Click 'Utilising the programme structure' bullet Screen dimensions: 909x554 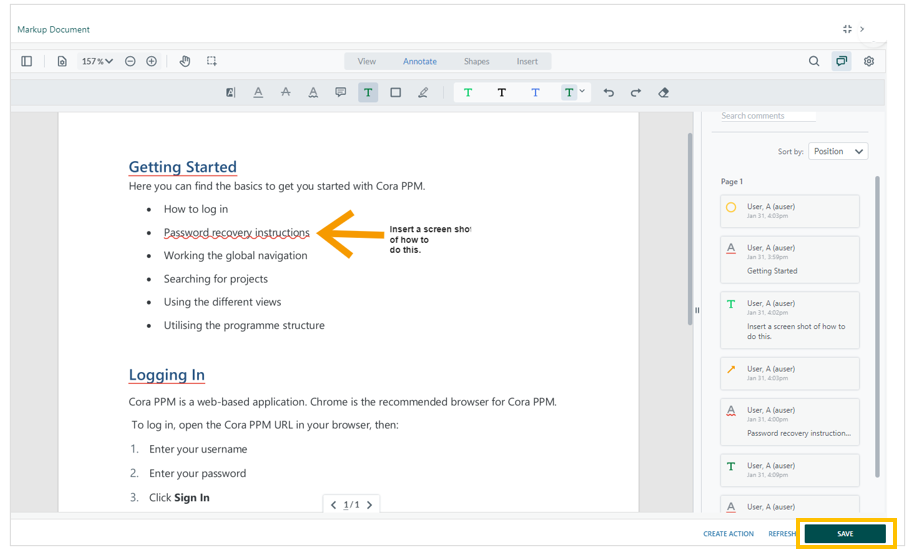(x=244, y=325)
